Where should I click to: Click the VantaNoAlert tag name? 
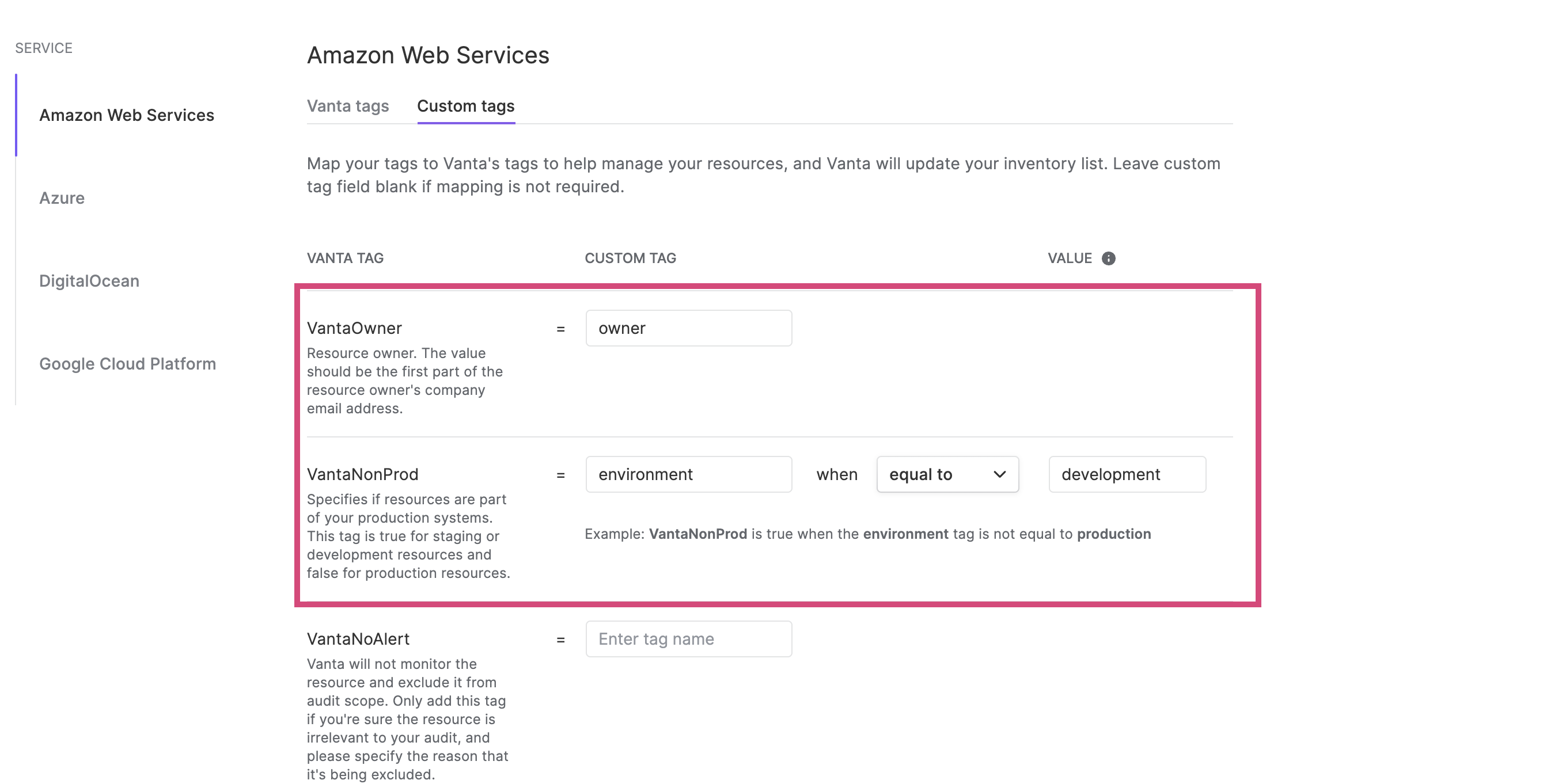pyautogui.click(x=358, y=638)
